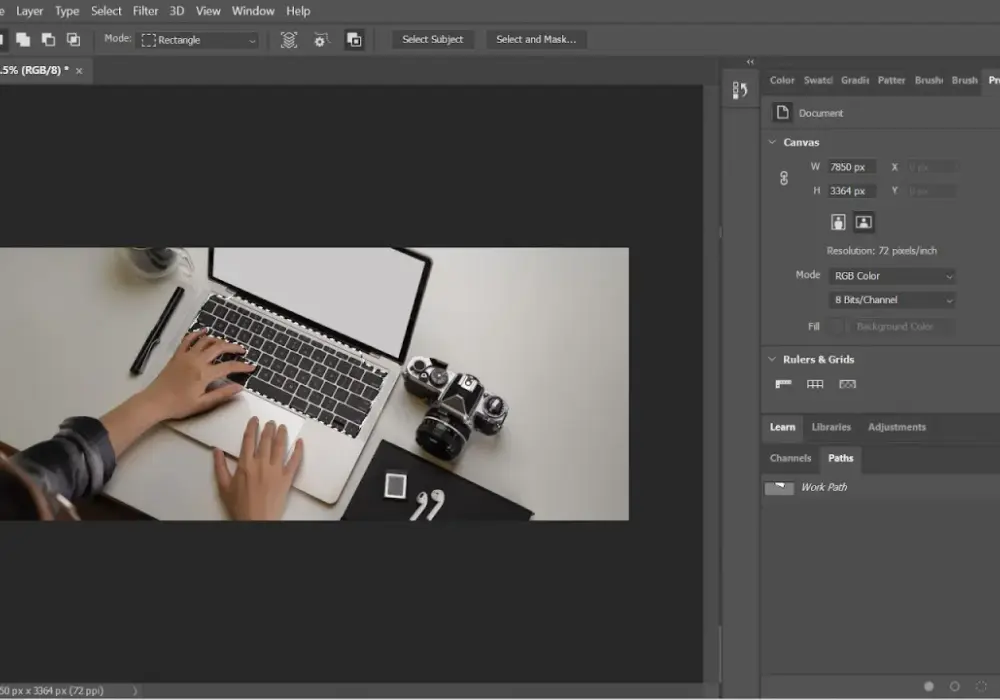Open the Filter menu

pos(145,11)
